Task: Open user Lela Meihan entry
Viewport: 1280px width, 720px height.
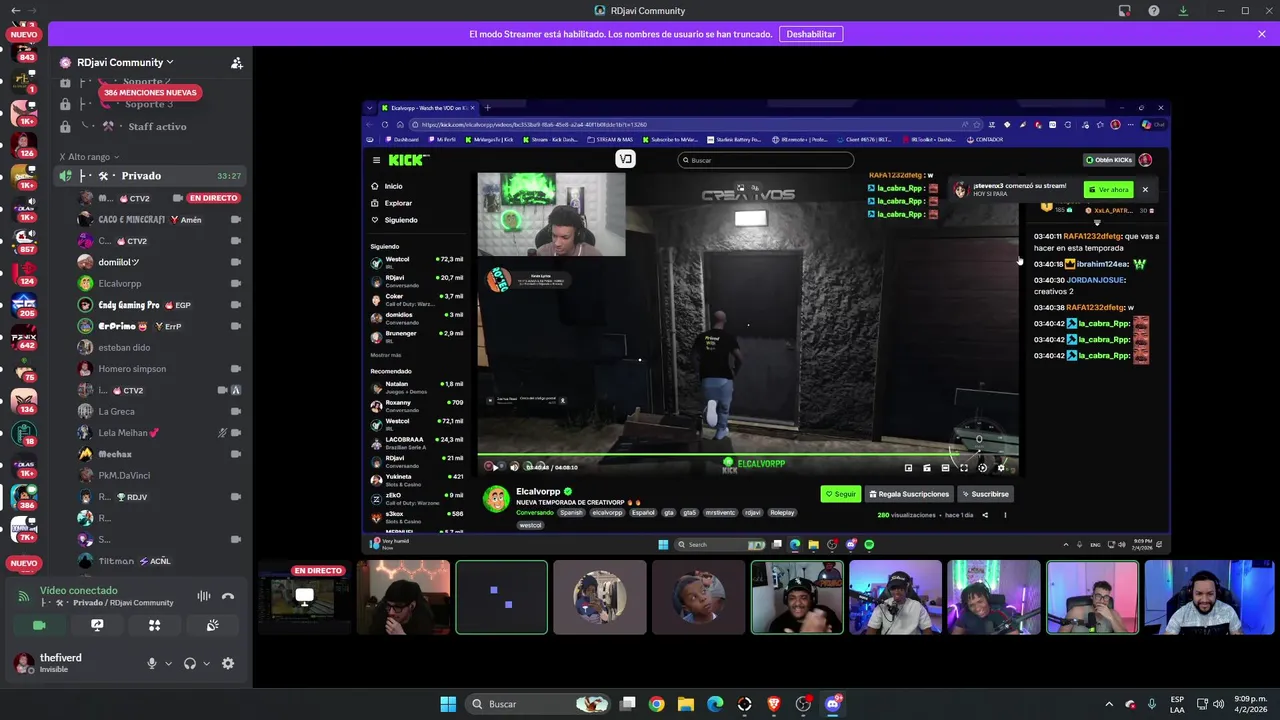Action: (160, 432)
